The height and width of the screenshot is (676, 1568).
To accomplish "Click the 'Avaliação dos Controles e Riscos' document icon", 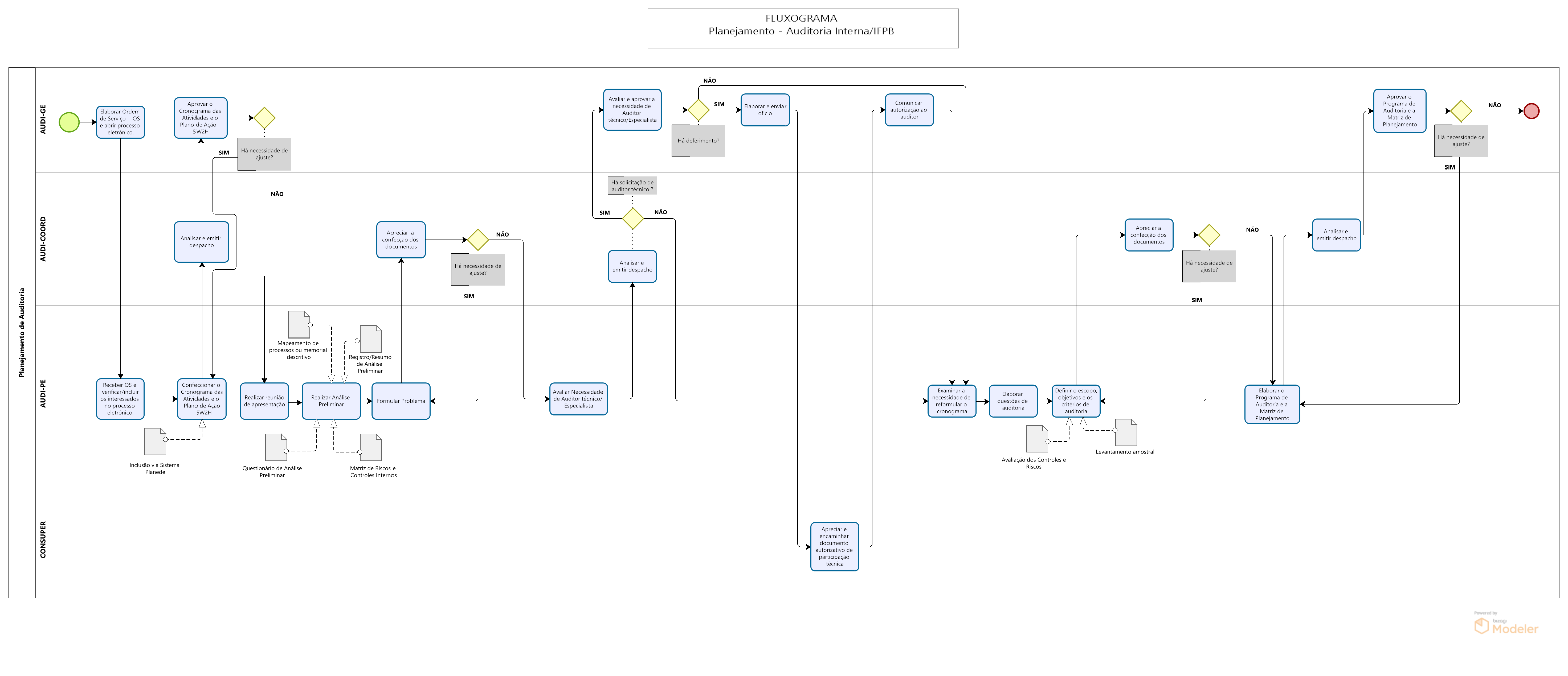I will [1037, 438].
